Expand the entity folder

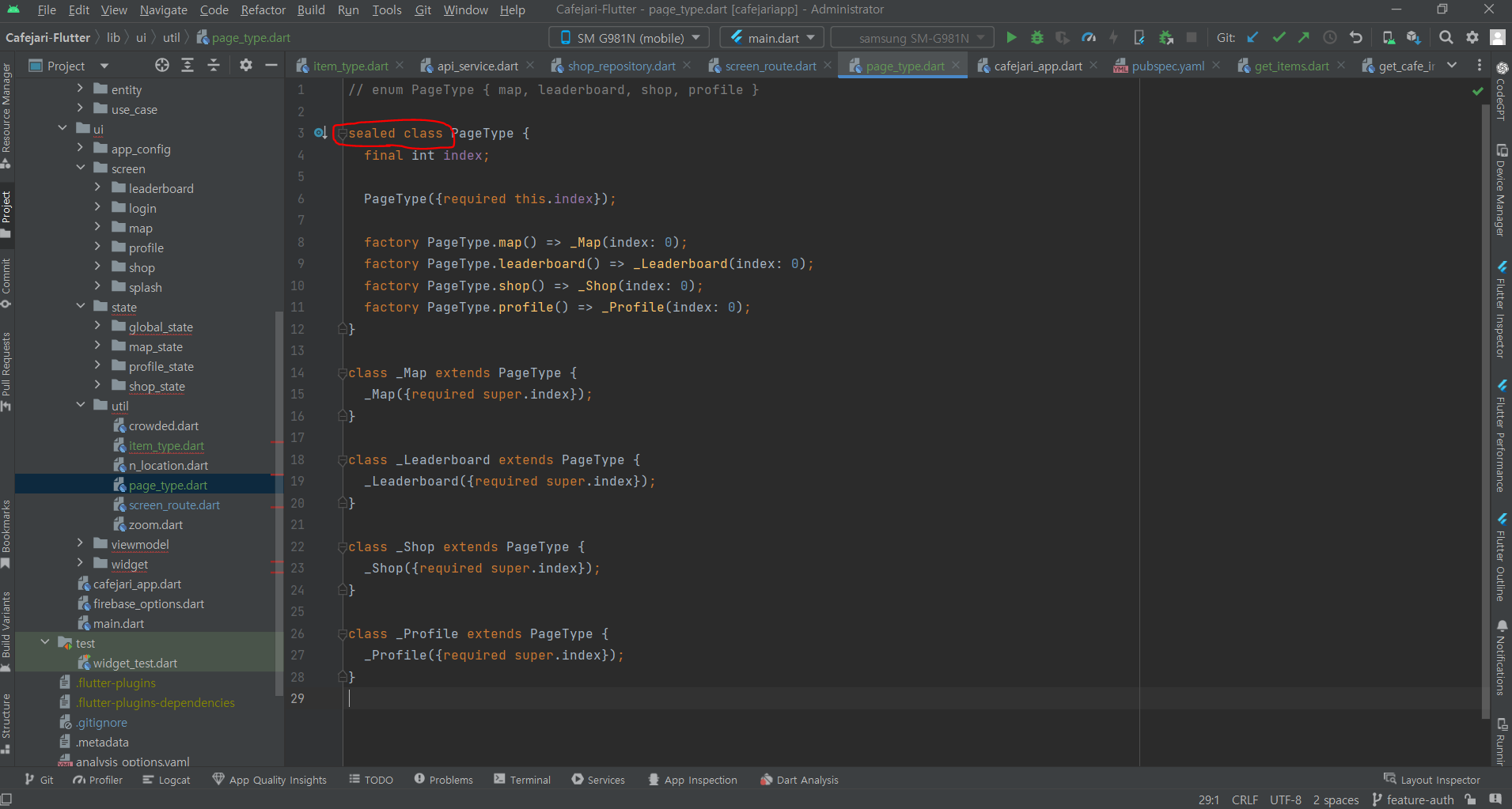80,89
